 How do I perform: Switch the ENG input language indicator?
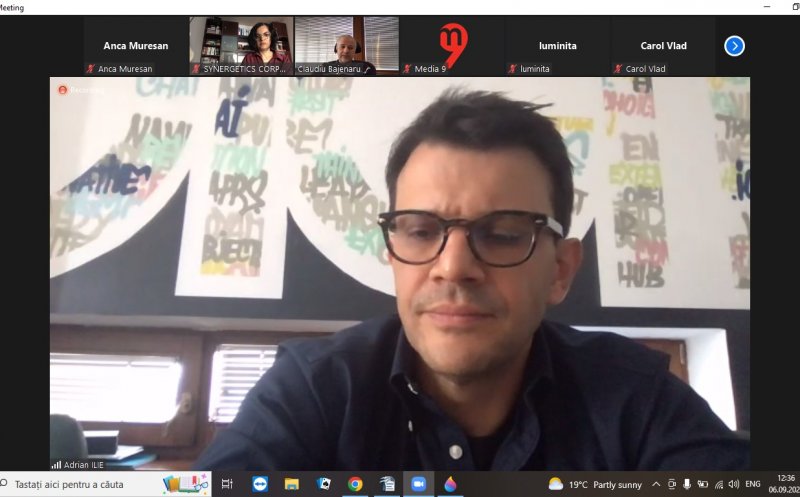pos(753,484)
